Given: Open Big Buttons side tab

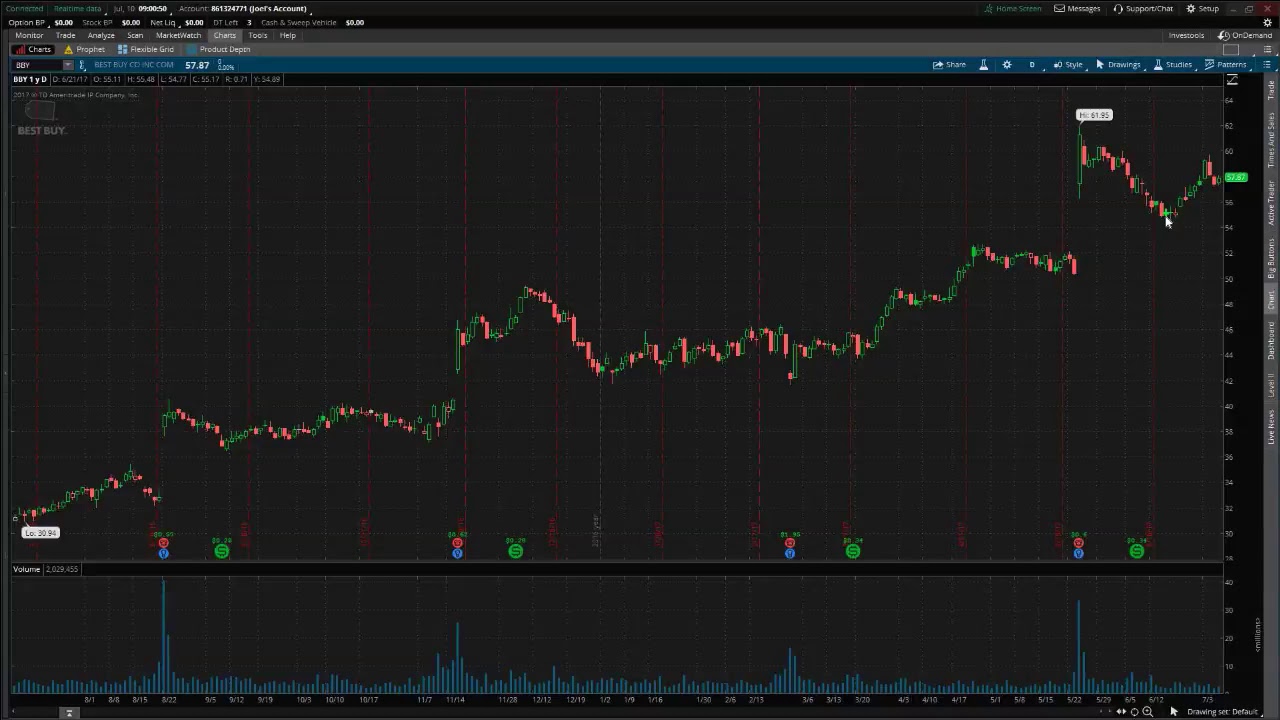Looking at the screenshot, I should tap(1271, 258).
